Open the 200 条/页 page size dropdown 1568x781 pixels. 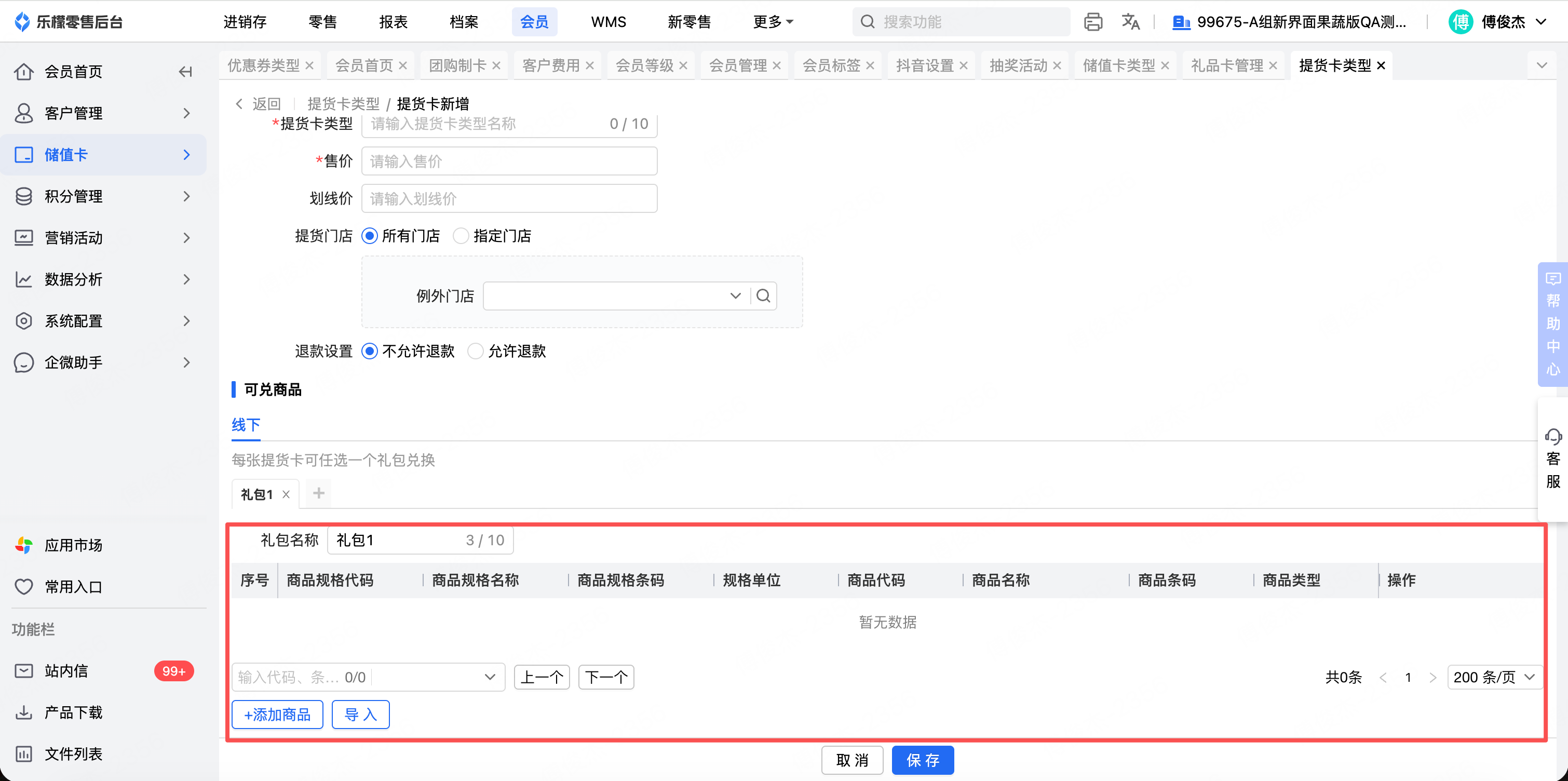1494,677
